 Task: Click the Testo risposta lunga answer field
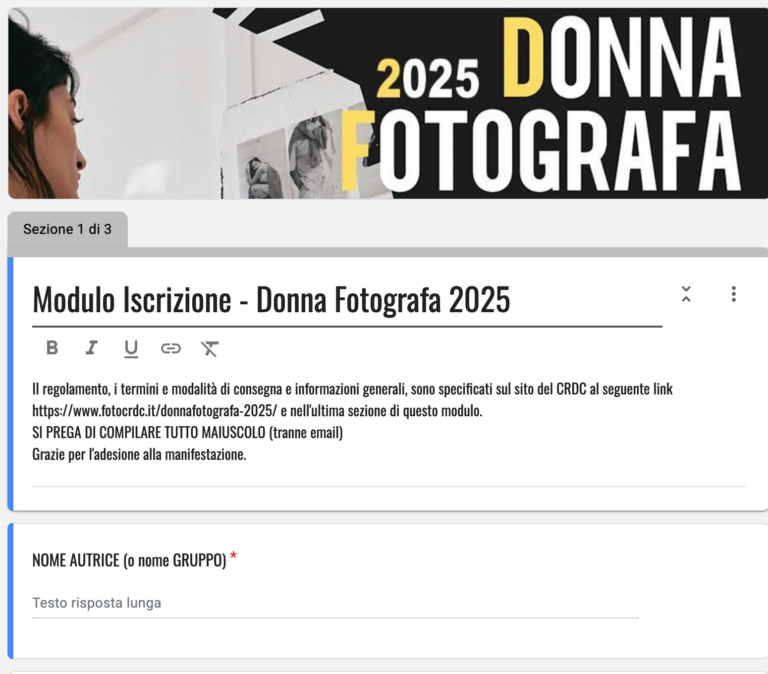click(336, 603)
